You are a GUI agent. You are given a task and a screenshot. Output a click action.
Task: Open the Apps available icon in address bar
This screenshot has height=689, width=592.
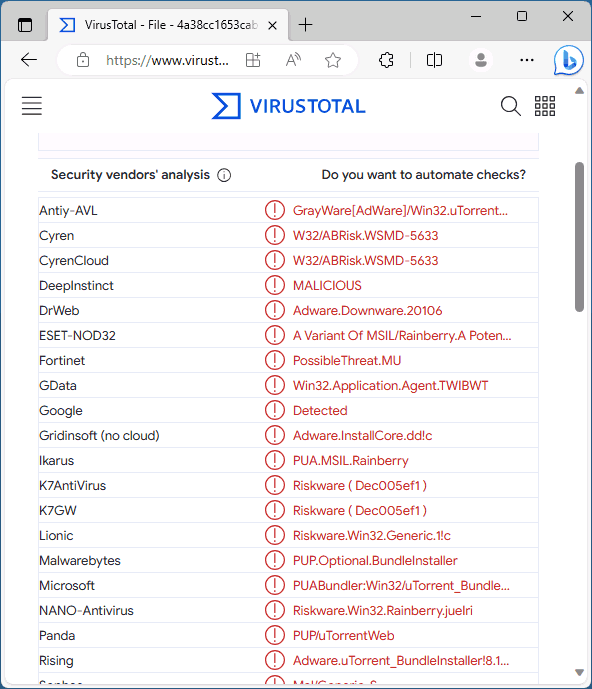coord(253,60)
